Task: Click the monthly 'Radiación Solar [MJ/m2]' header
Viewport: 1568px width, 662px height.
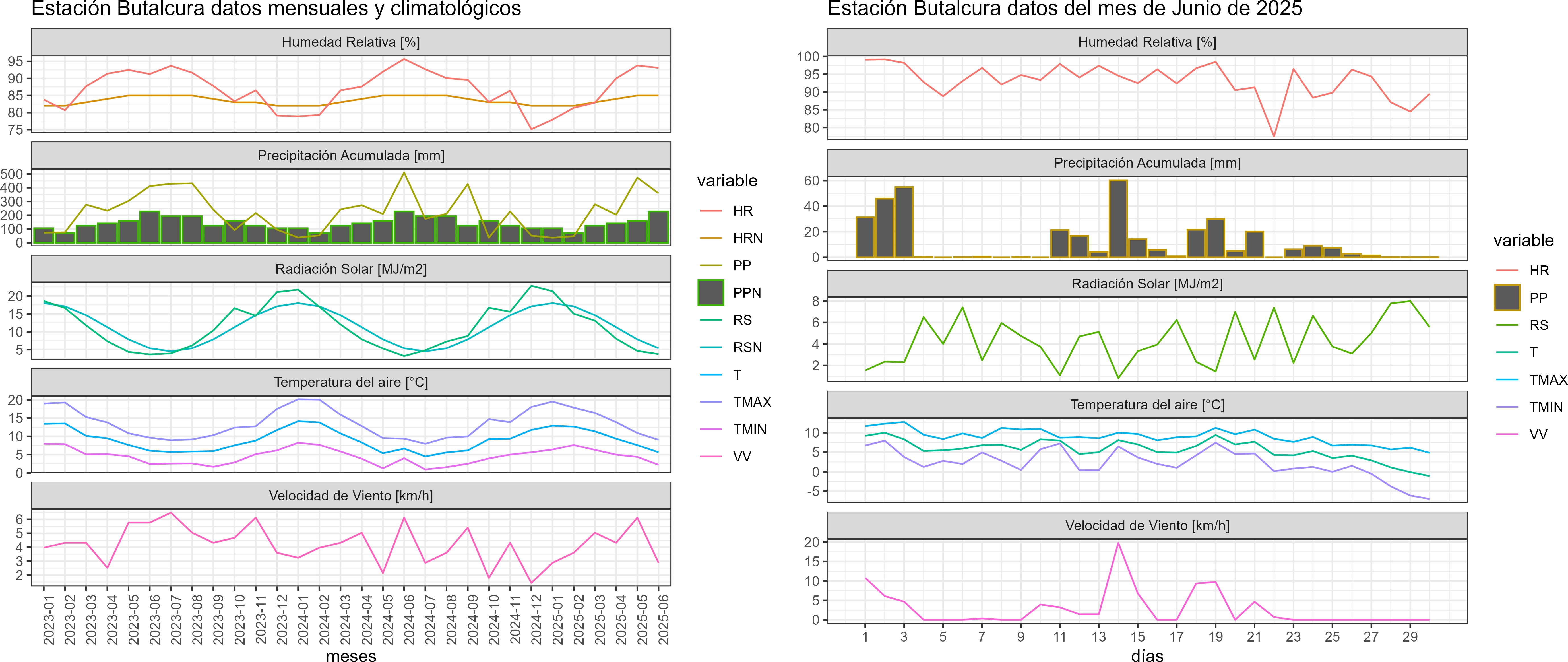Action: coord(351,269)
